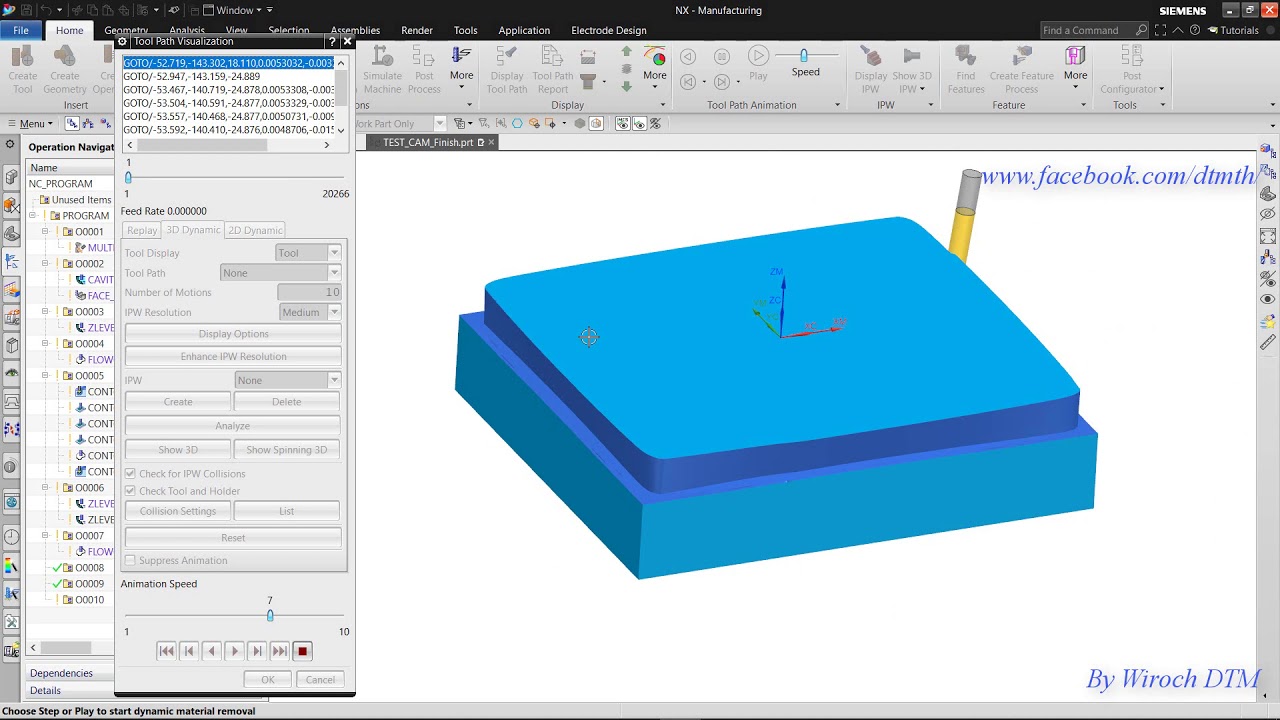The height and width of the screenshot is (720, 1280).
Task: Collapse the O0005 program group
Action: 45,376
